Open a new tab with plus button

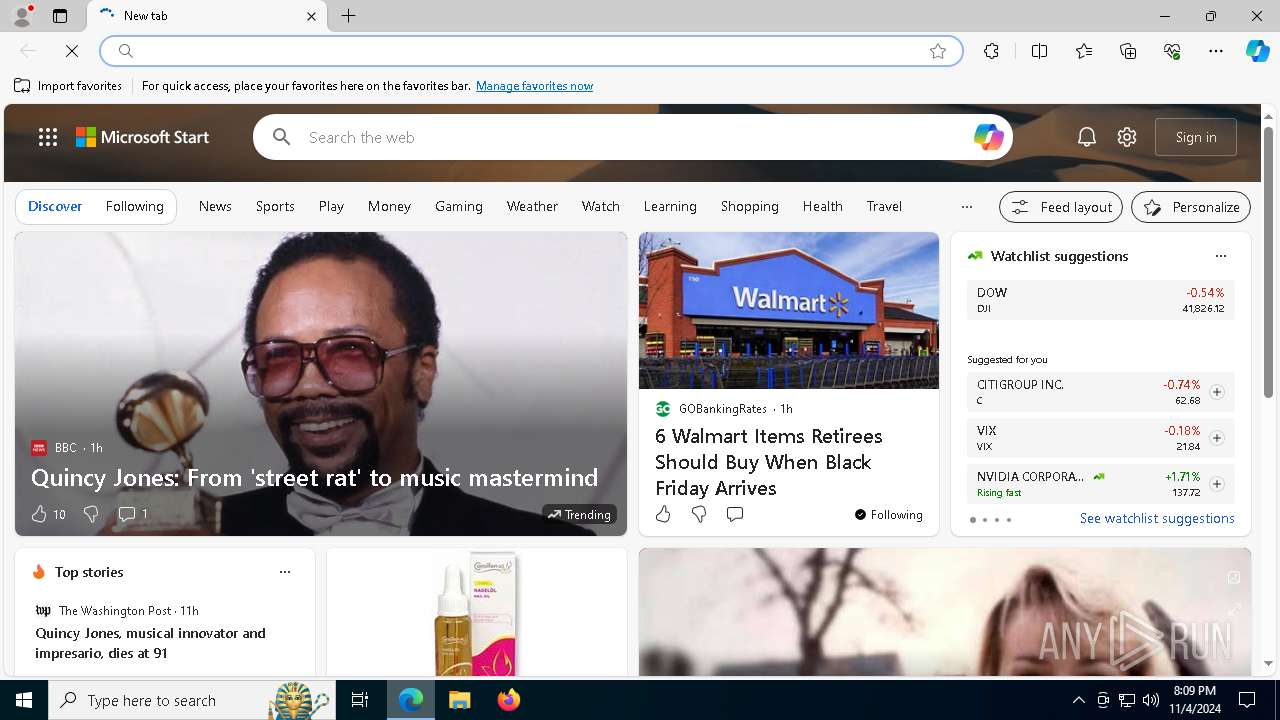[x=349, y=16]
